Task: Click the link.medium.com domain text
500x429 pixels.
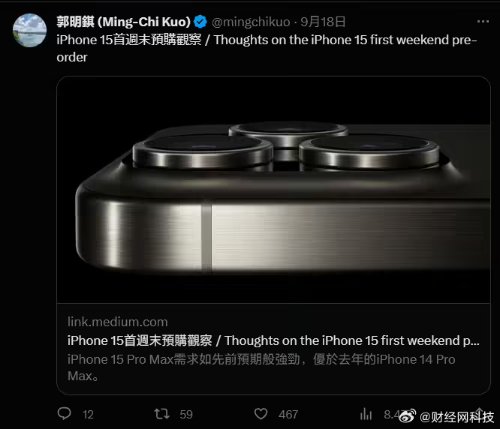Action: click(x=118, y=322)
